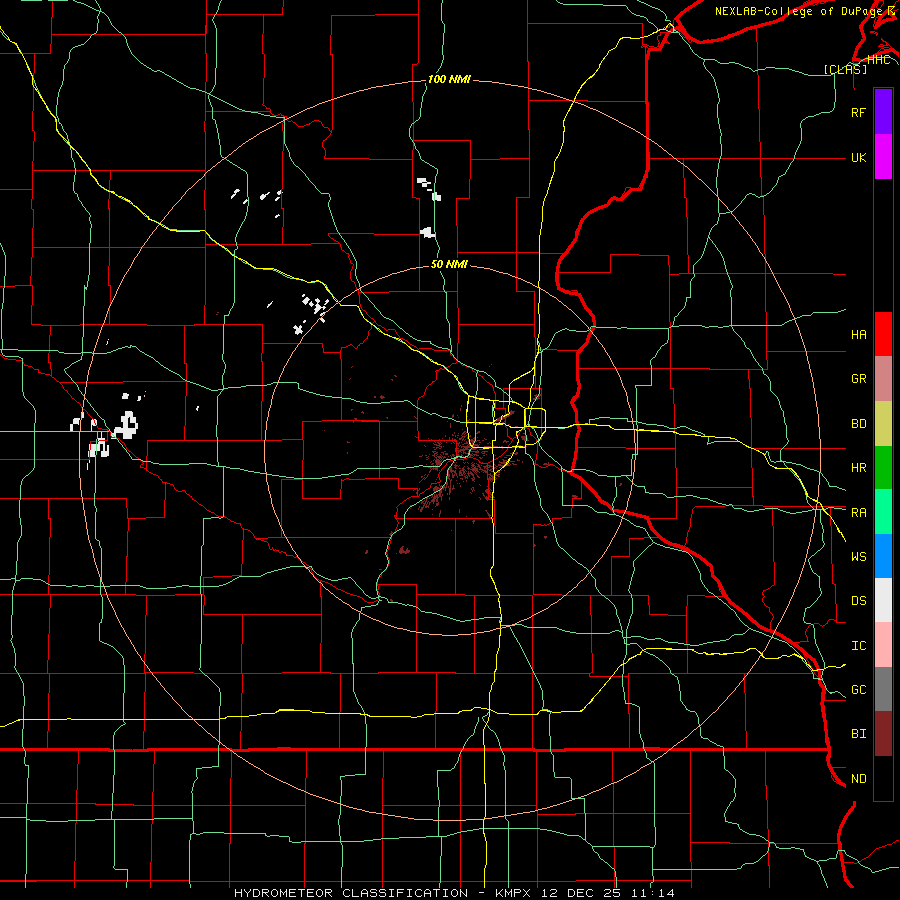900x900 pixels.
Task: Click the HR legend label
Action: (x=858, y=468)
